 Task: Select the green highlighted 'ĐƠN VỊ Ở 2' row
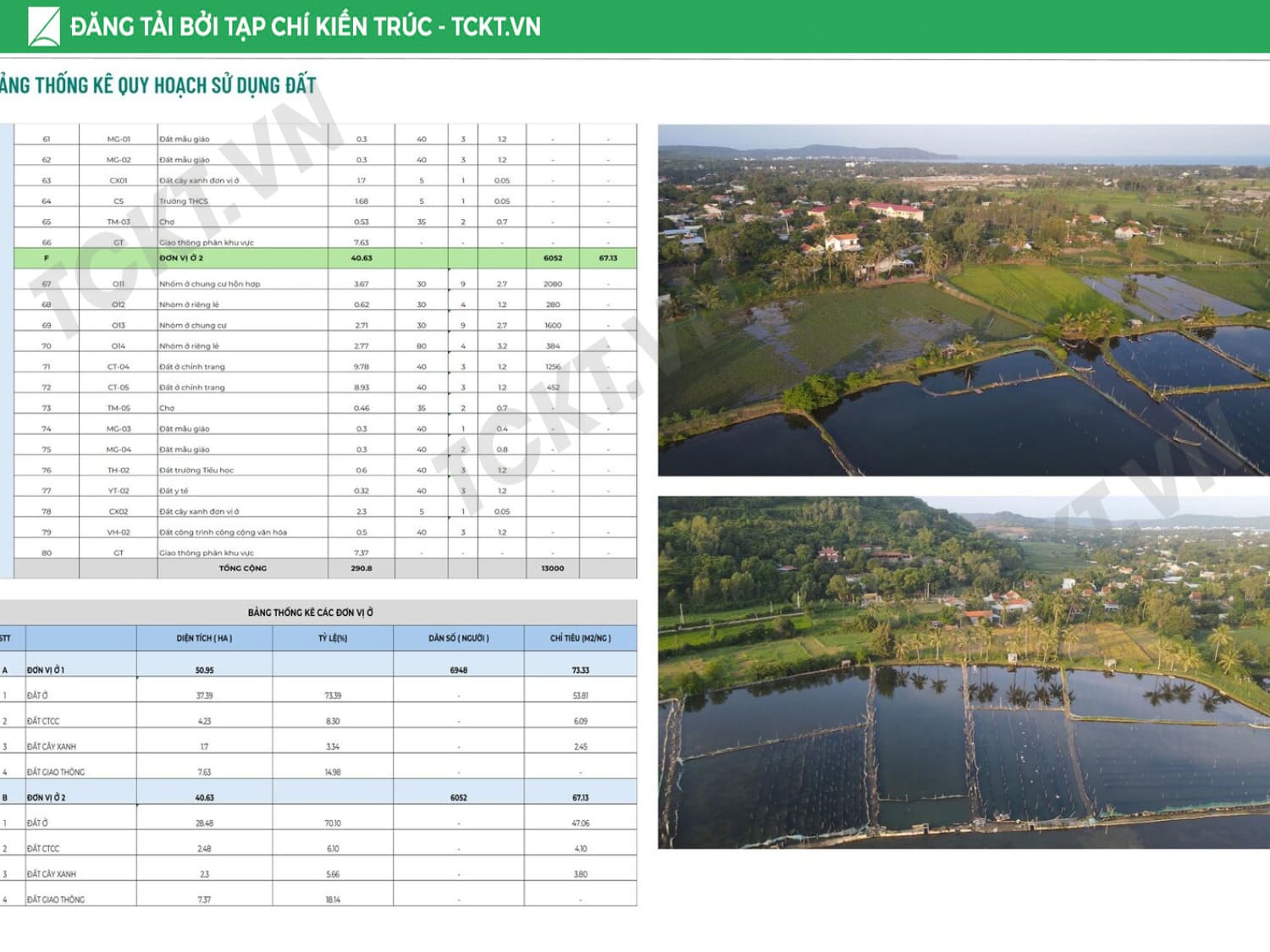(x=181, y=258)
